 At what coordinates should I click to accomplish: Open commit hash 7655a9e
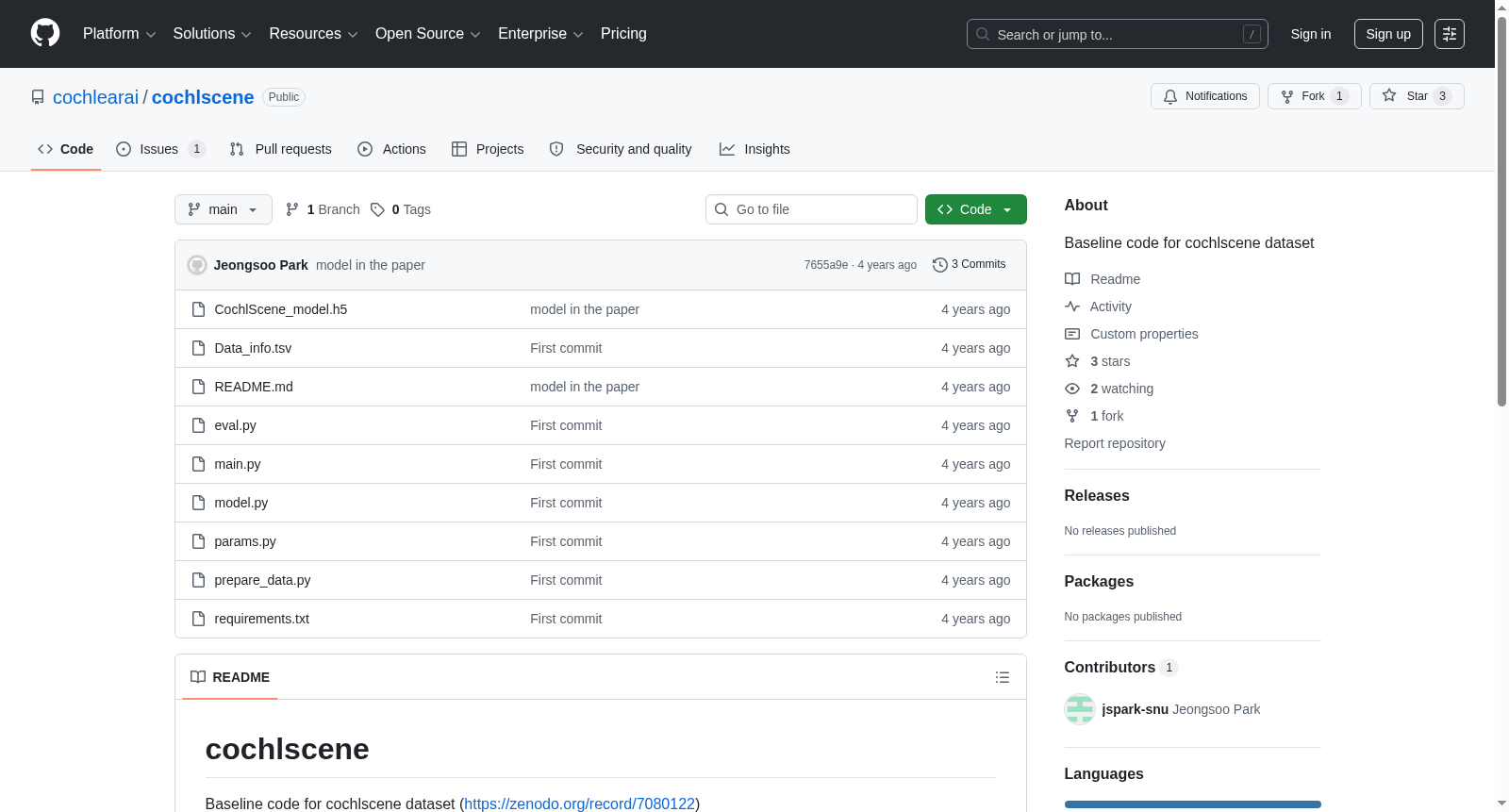point(826,265)
